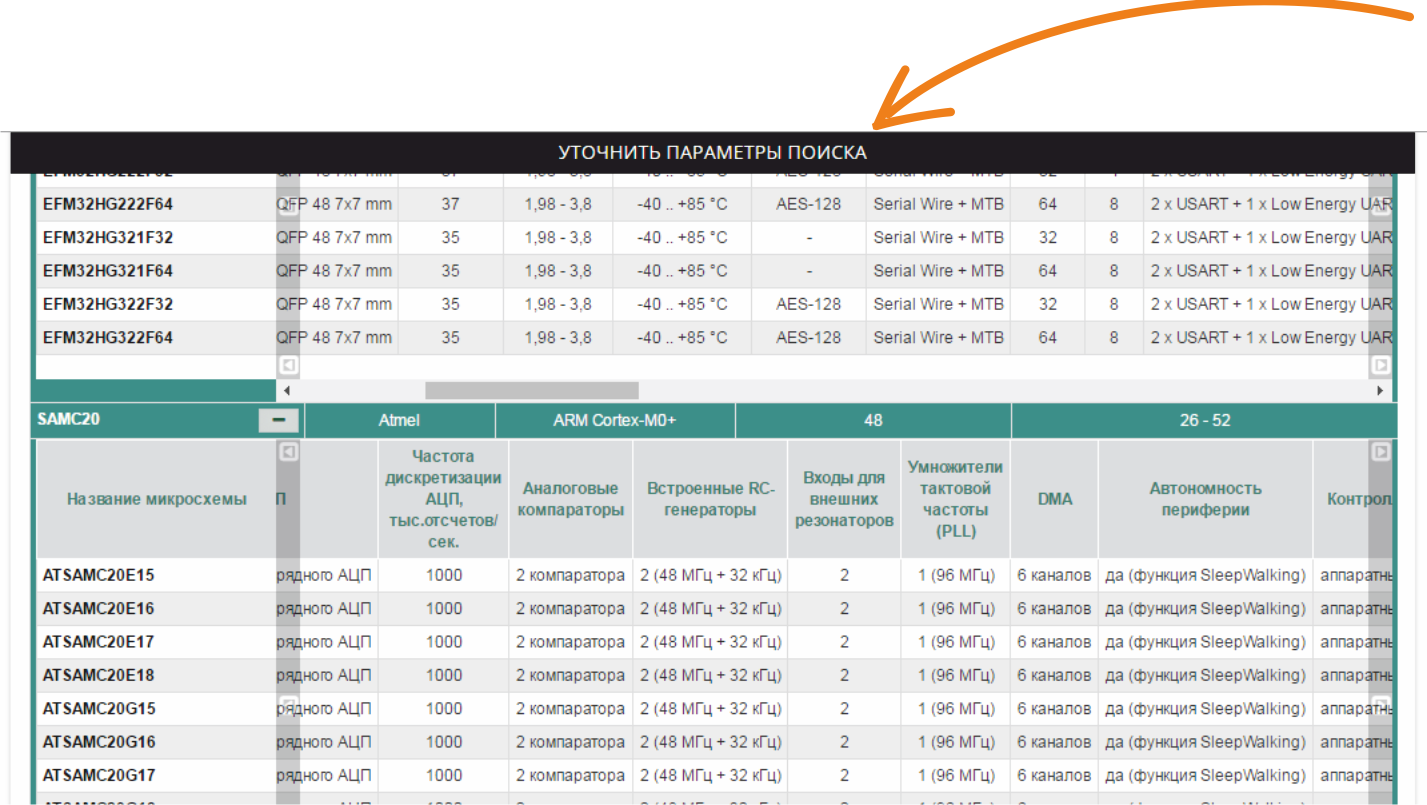Click the 48 value in SAMC20 header
This screenshot has height=805, width=1427.
[x=873, y=421]
